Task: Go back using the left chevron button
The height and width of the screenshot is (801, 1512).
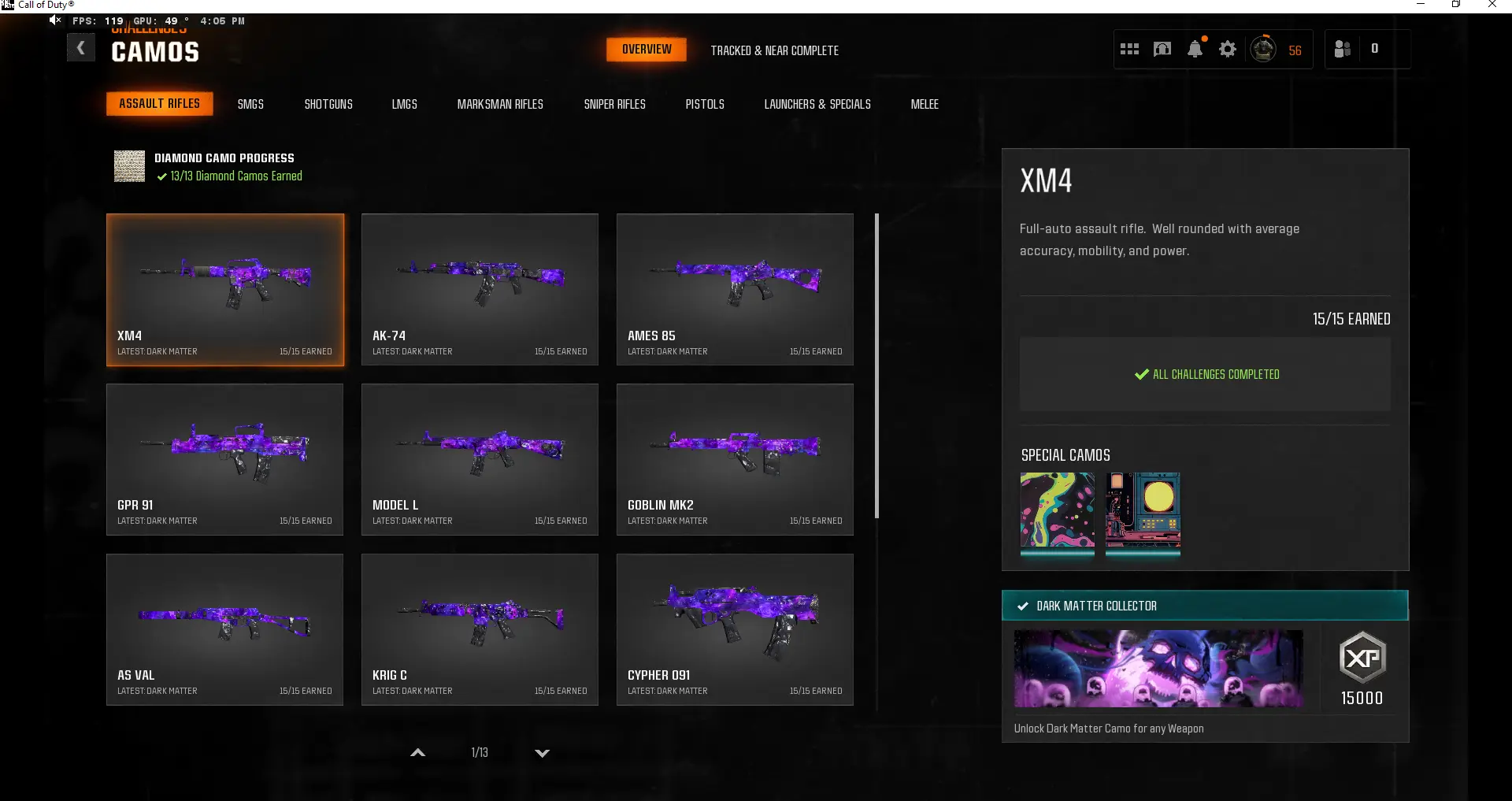Action: [80, 49]
